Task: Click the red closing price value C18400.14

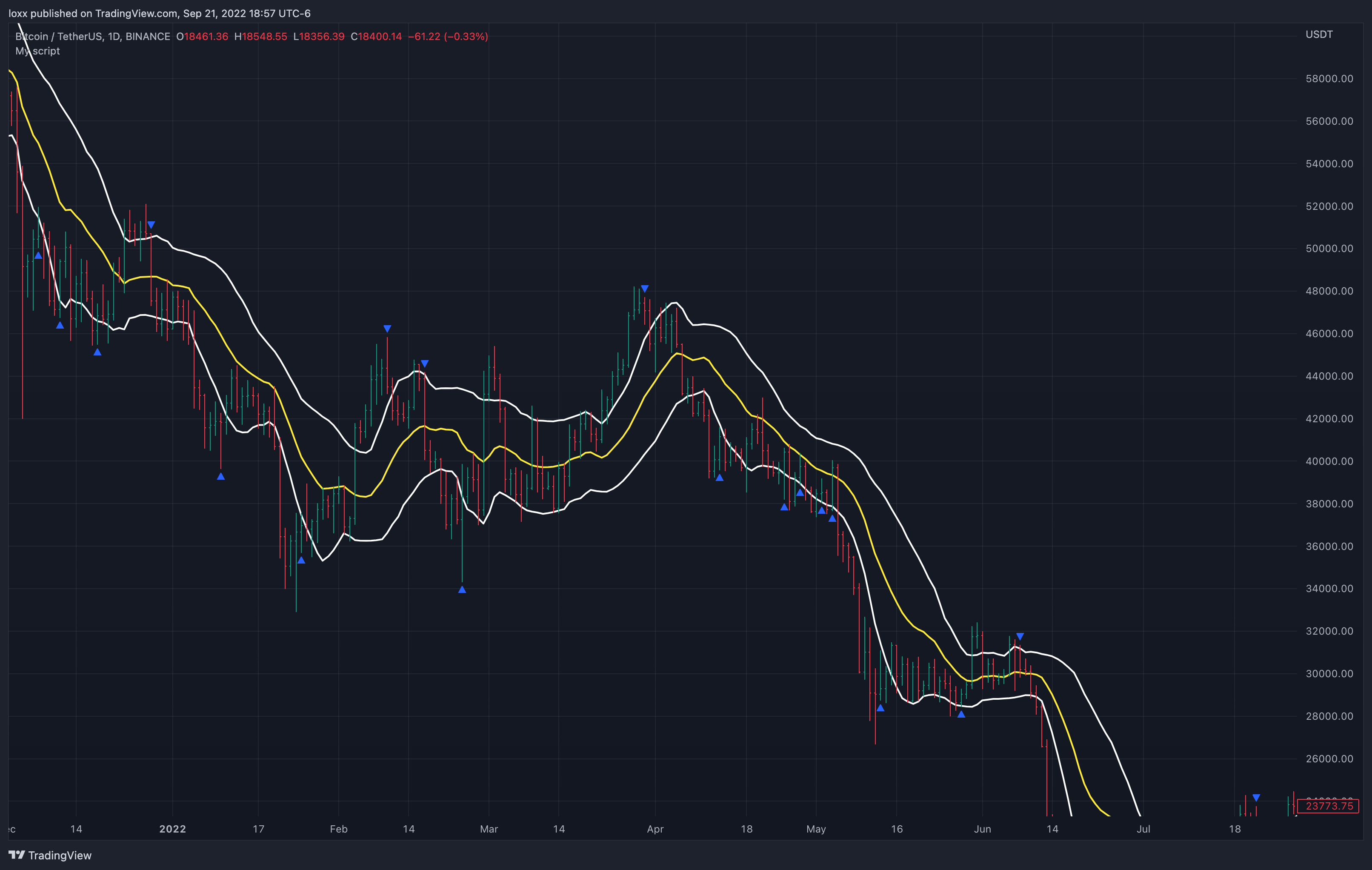Action: (376, 37)
